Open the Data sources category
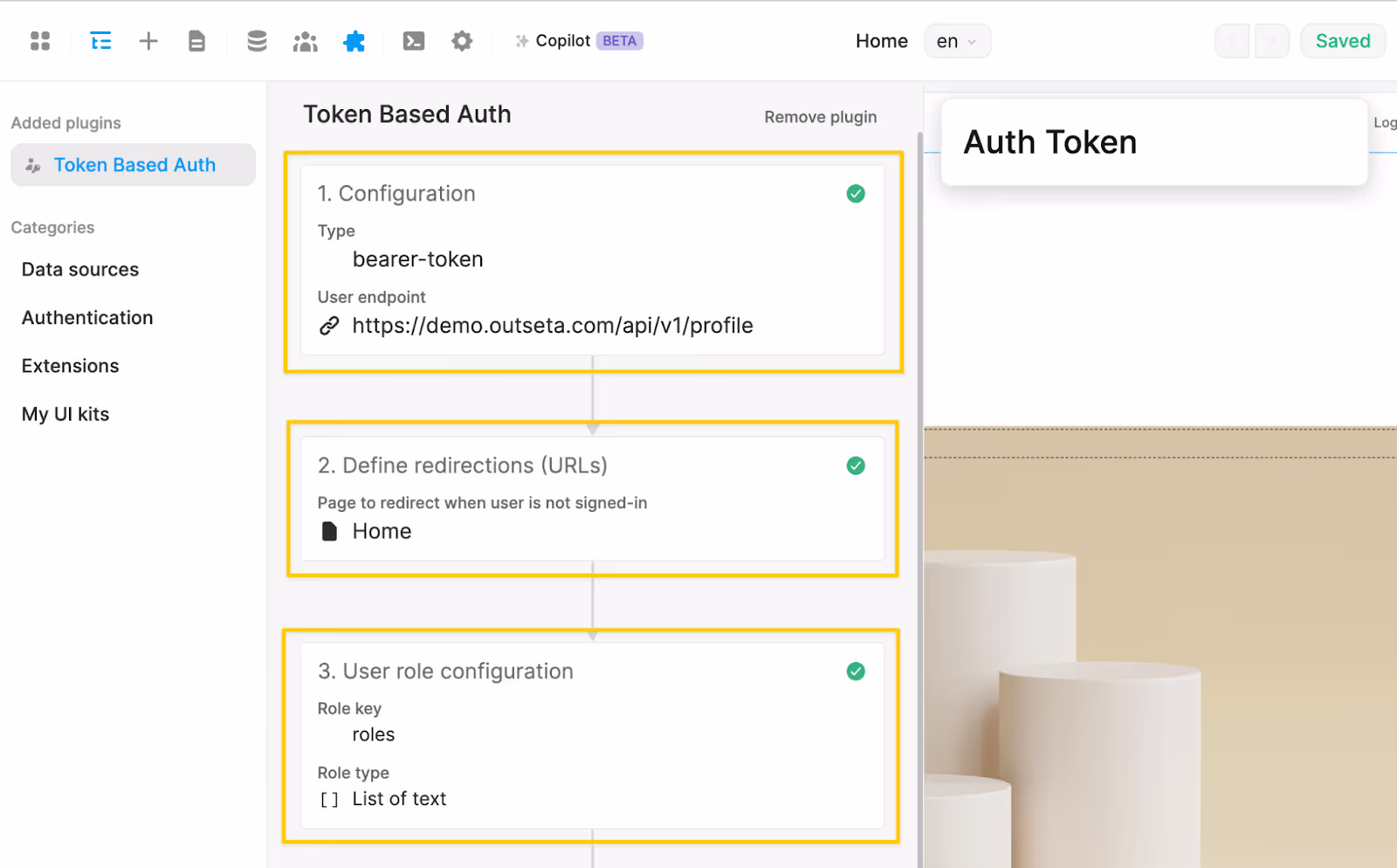1397x868 pixels. 80,270
